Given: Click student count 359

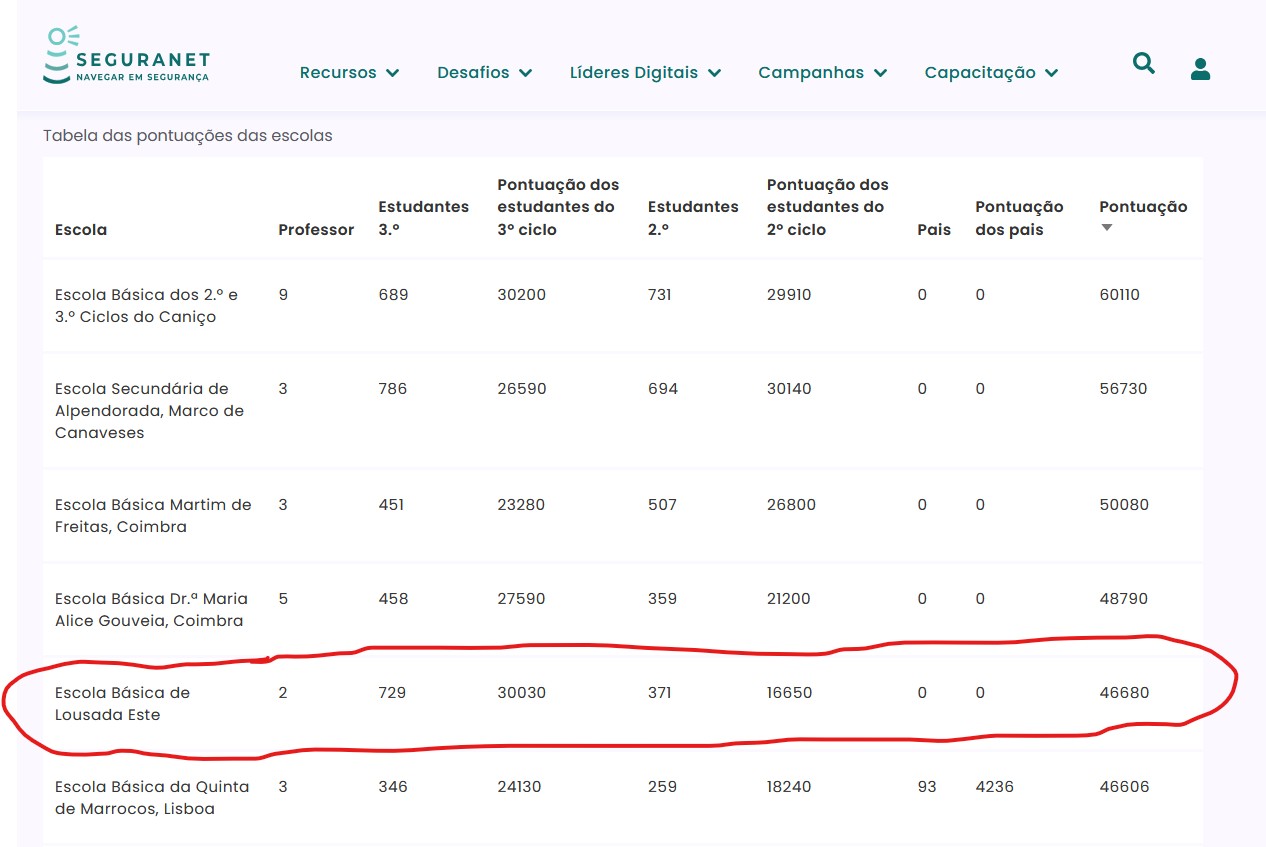Looking at the screenshot, I should pos(662,599).
